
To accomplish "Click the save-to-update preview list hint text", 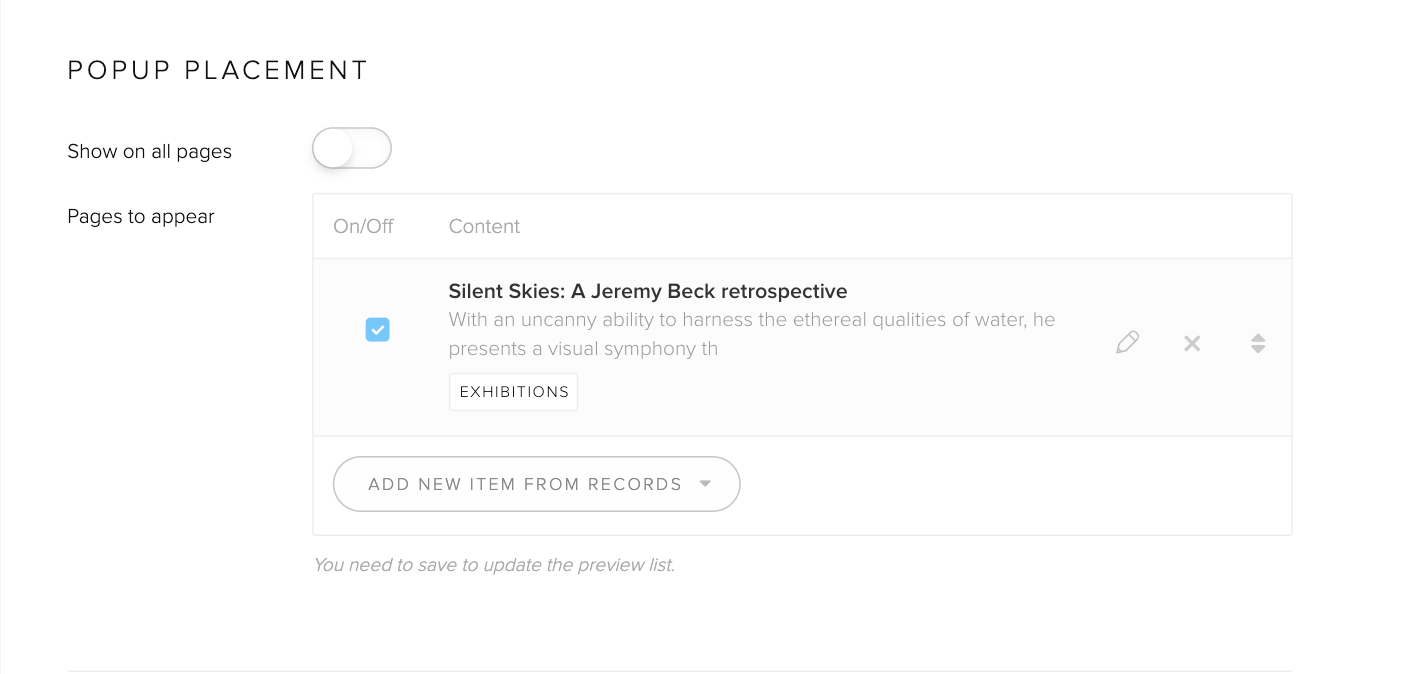I will 494,565.
